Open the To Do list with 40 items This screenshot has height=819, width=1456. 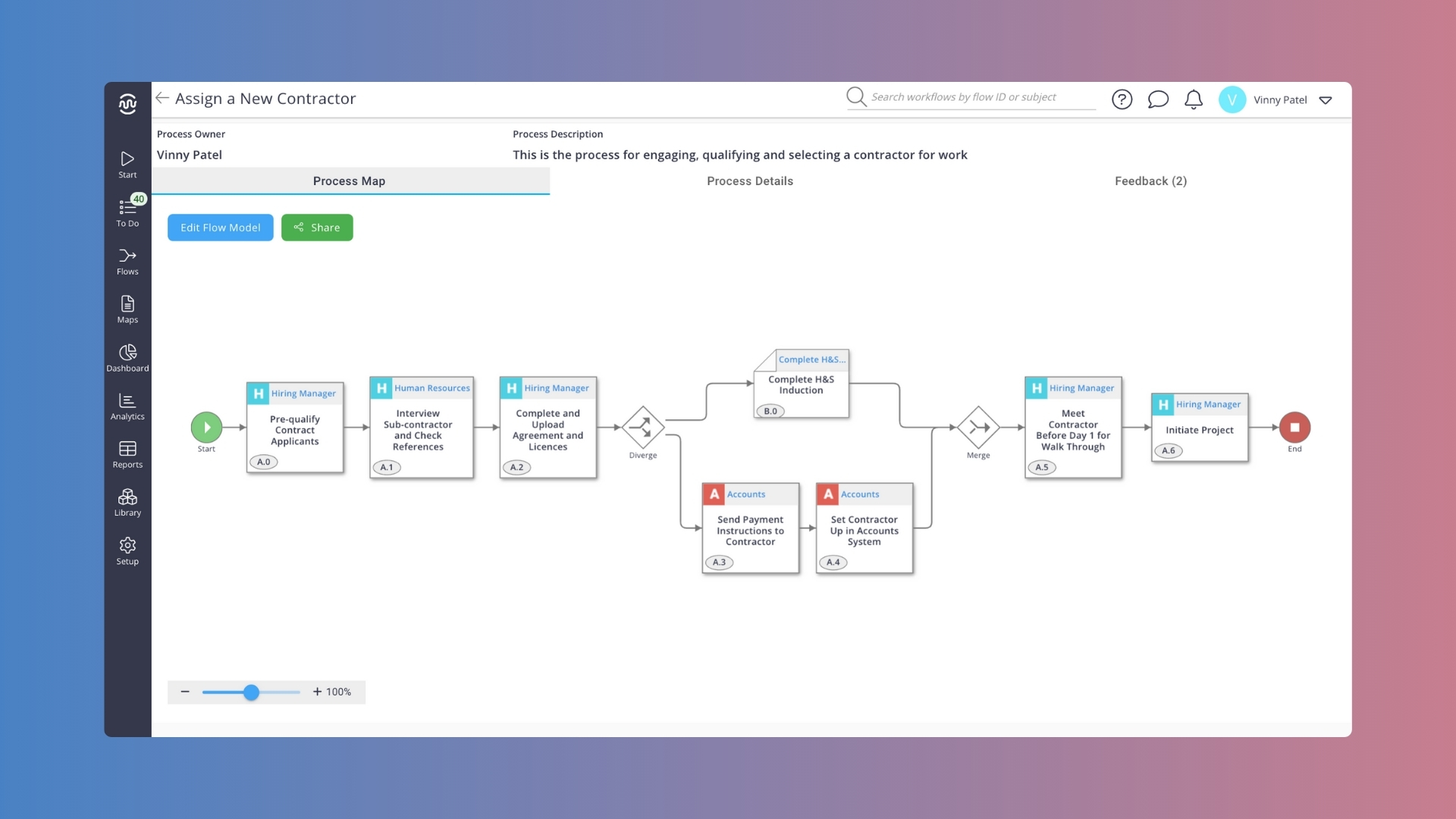coord(127,212)
